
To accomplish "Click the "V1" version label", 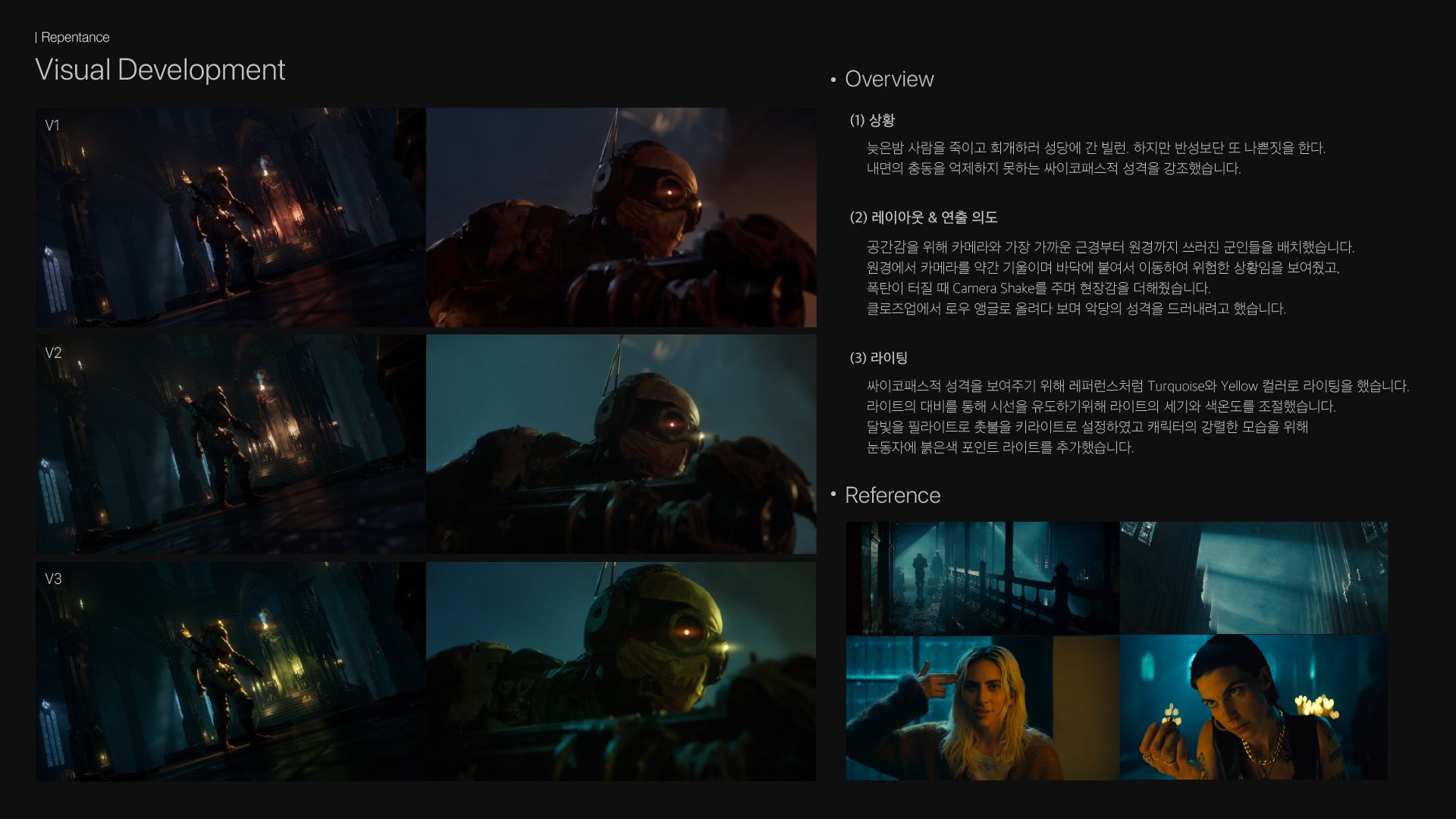I will coord(52,125).
